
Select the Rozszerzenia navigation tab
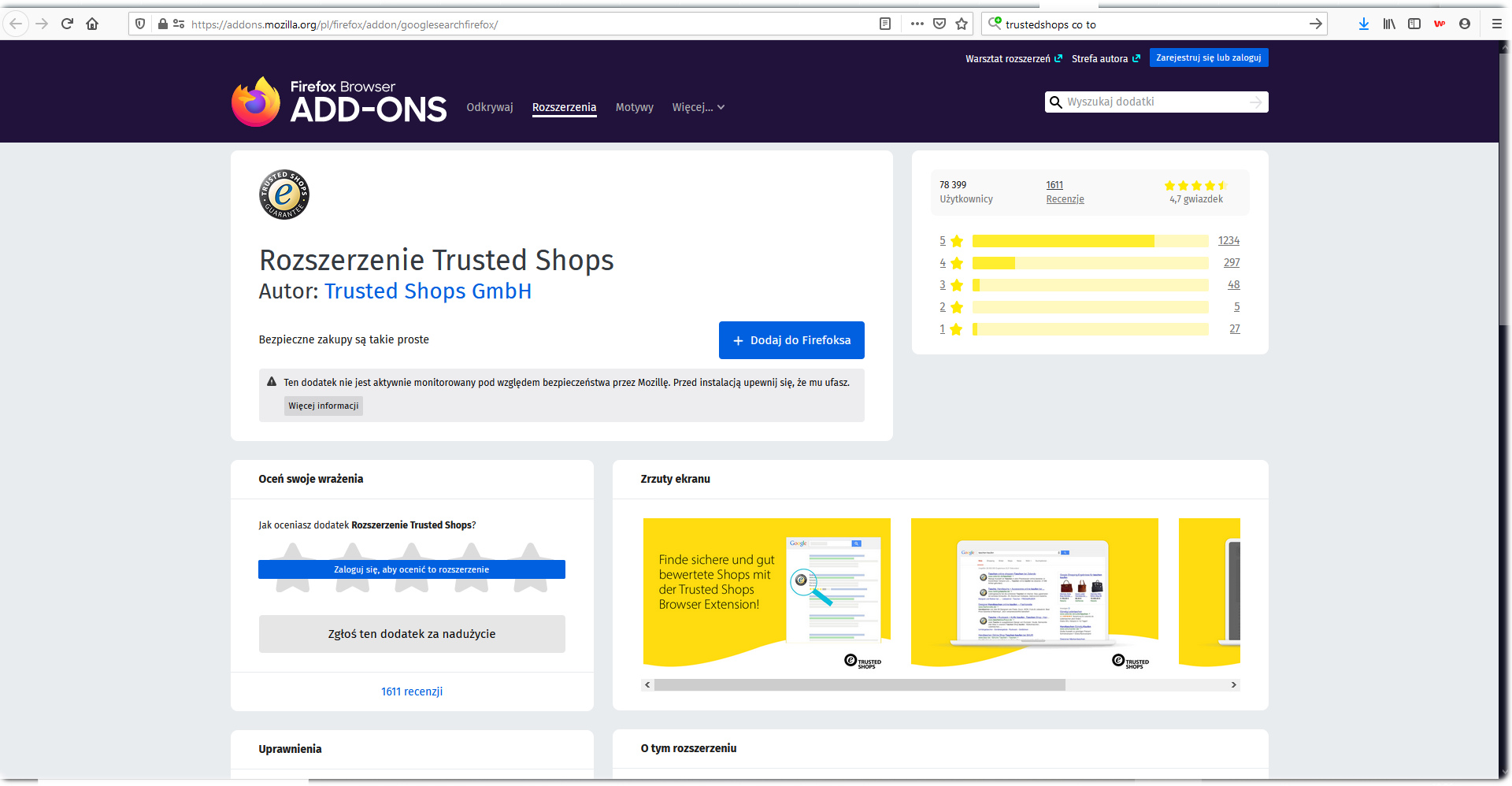[564, 107]
